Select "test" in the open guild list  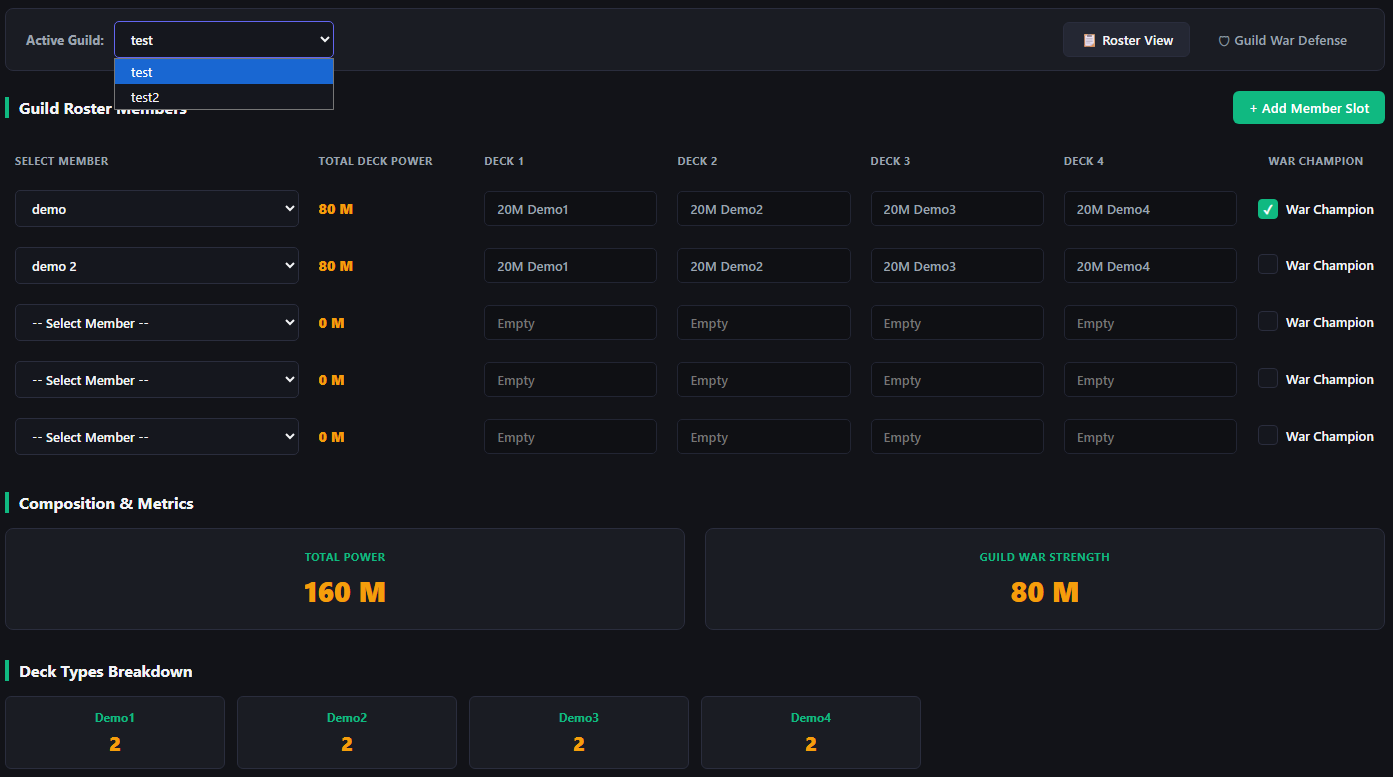tap(224, 72)
